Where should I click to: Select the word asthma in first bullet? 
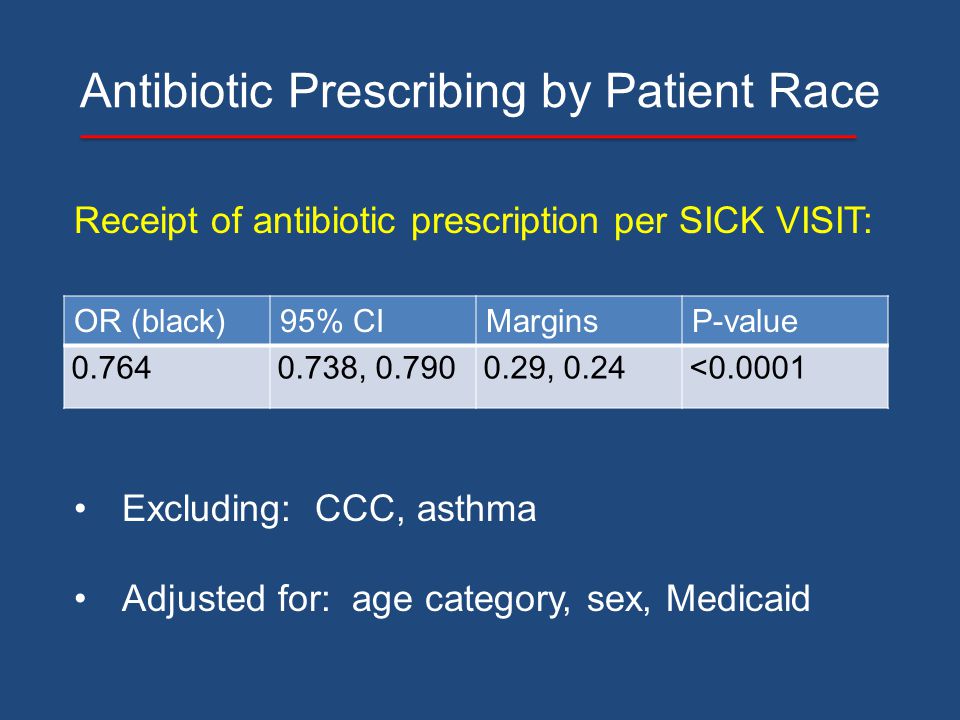pyautogui.click(x=476, y=509)
